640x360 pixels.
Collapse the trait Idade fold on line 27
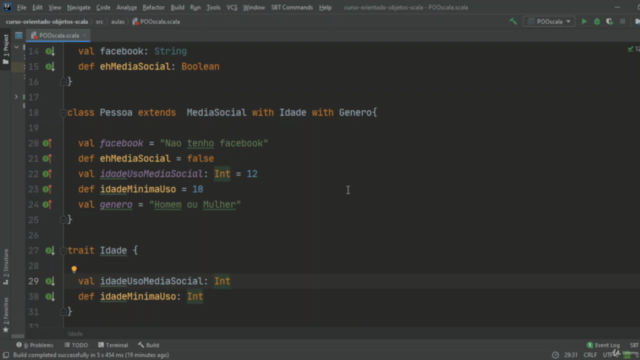click(x=63, y=251)
